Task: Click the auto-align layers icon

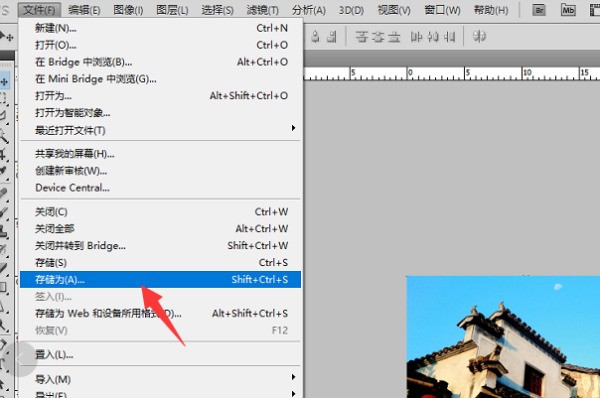Action: point(479,37)
